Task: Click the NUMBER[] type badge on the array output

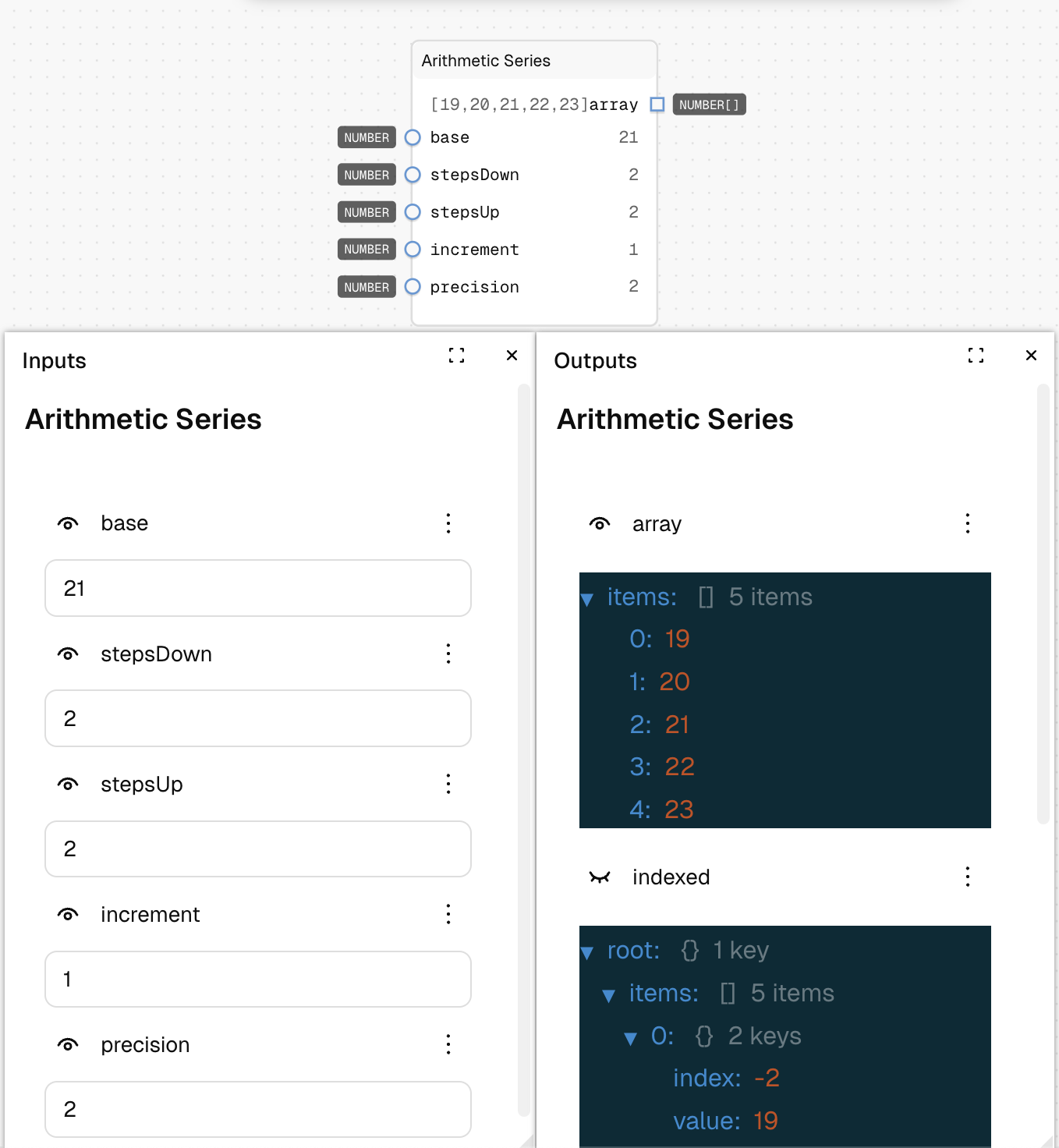Action: pyautogui.click(x=709, y=105)
